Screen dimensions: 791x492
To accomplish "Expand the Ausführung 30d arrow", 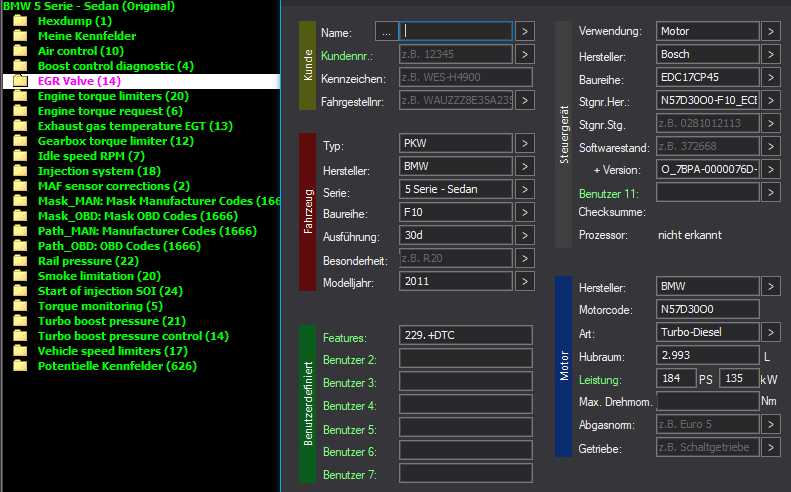I will tap(525, 236).
